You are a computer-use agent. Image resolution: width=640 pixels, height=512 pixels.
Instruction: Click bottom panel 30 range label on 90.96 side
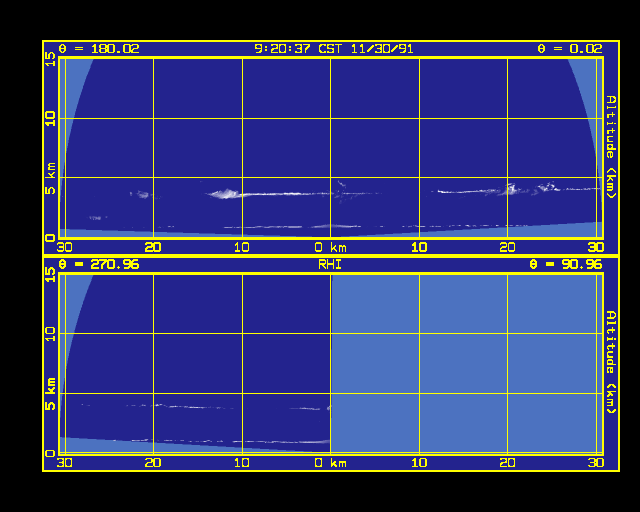[596, 463]
